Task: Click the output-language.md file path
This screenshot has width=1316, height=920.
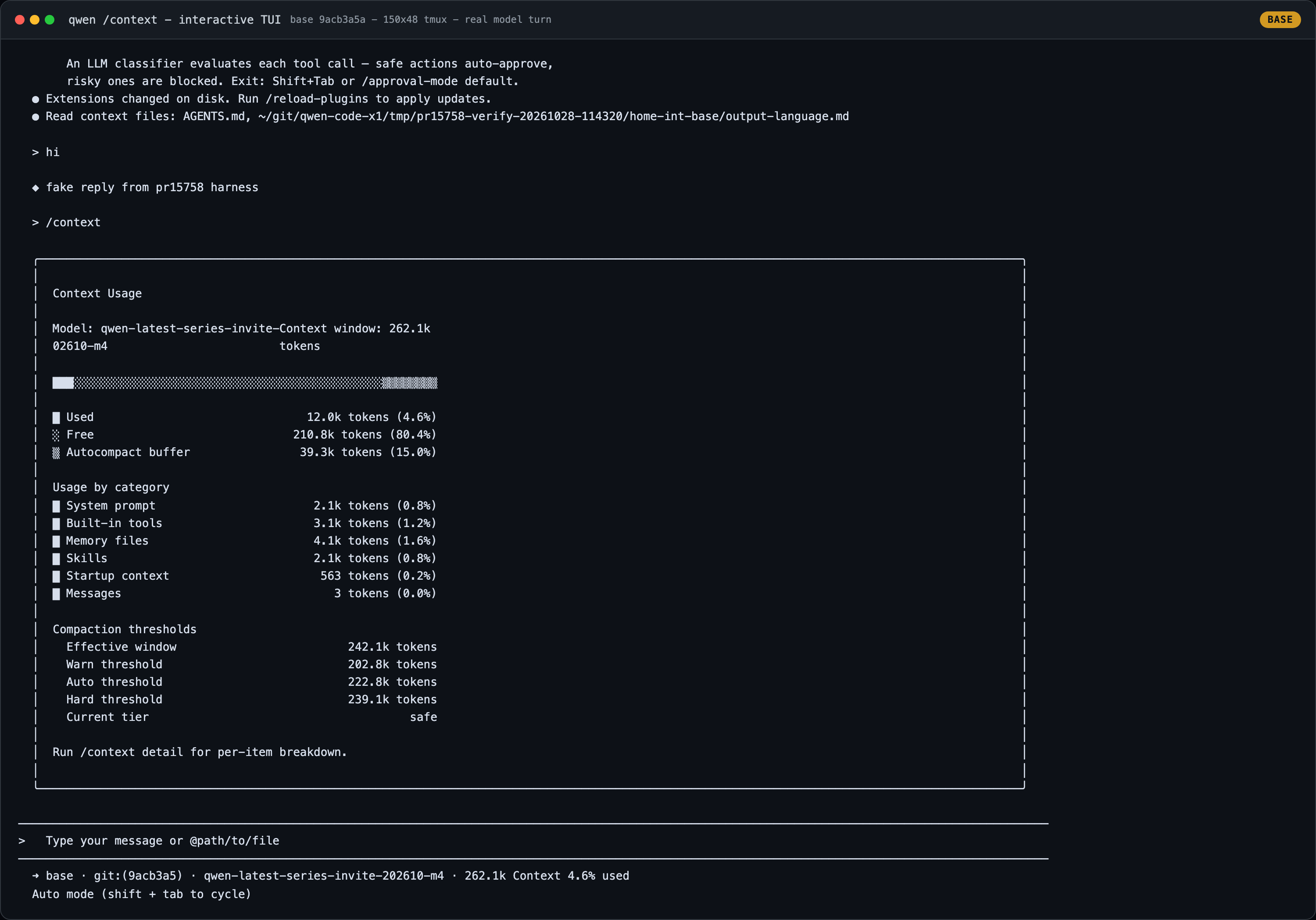Action: pos(553,116)
